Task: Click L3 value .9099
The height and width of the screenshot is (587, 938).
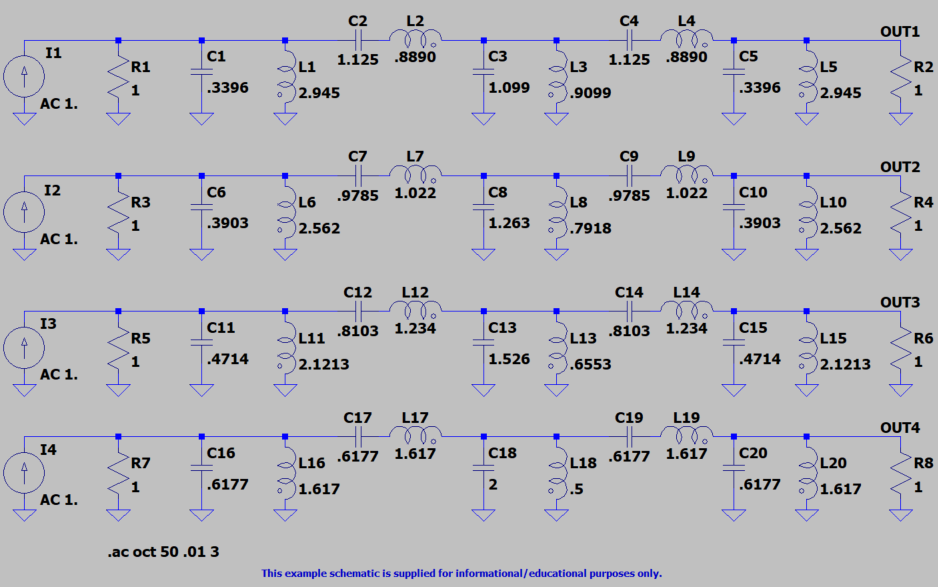Action: tap(590, 93)
